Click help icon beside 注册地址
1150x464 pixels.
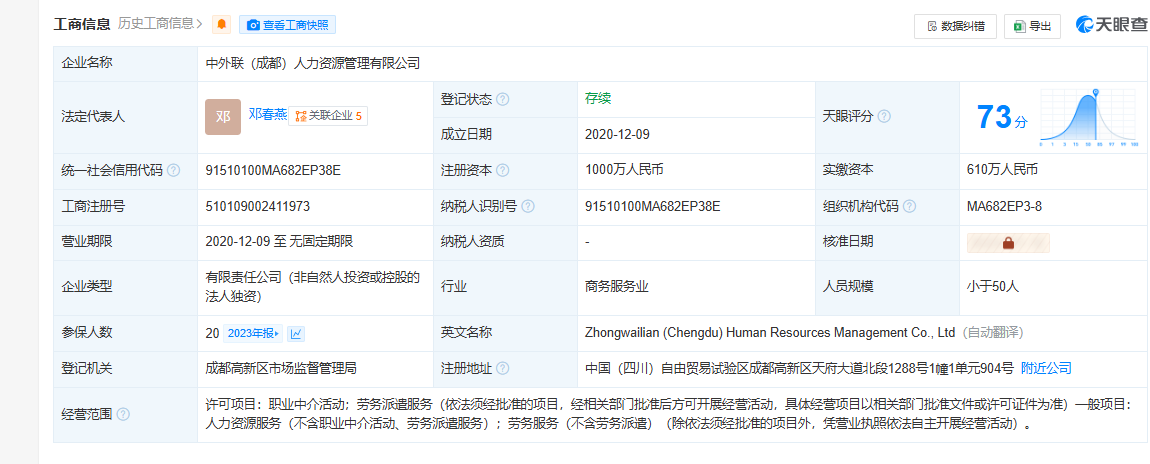(x=502, y=368)
